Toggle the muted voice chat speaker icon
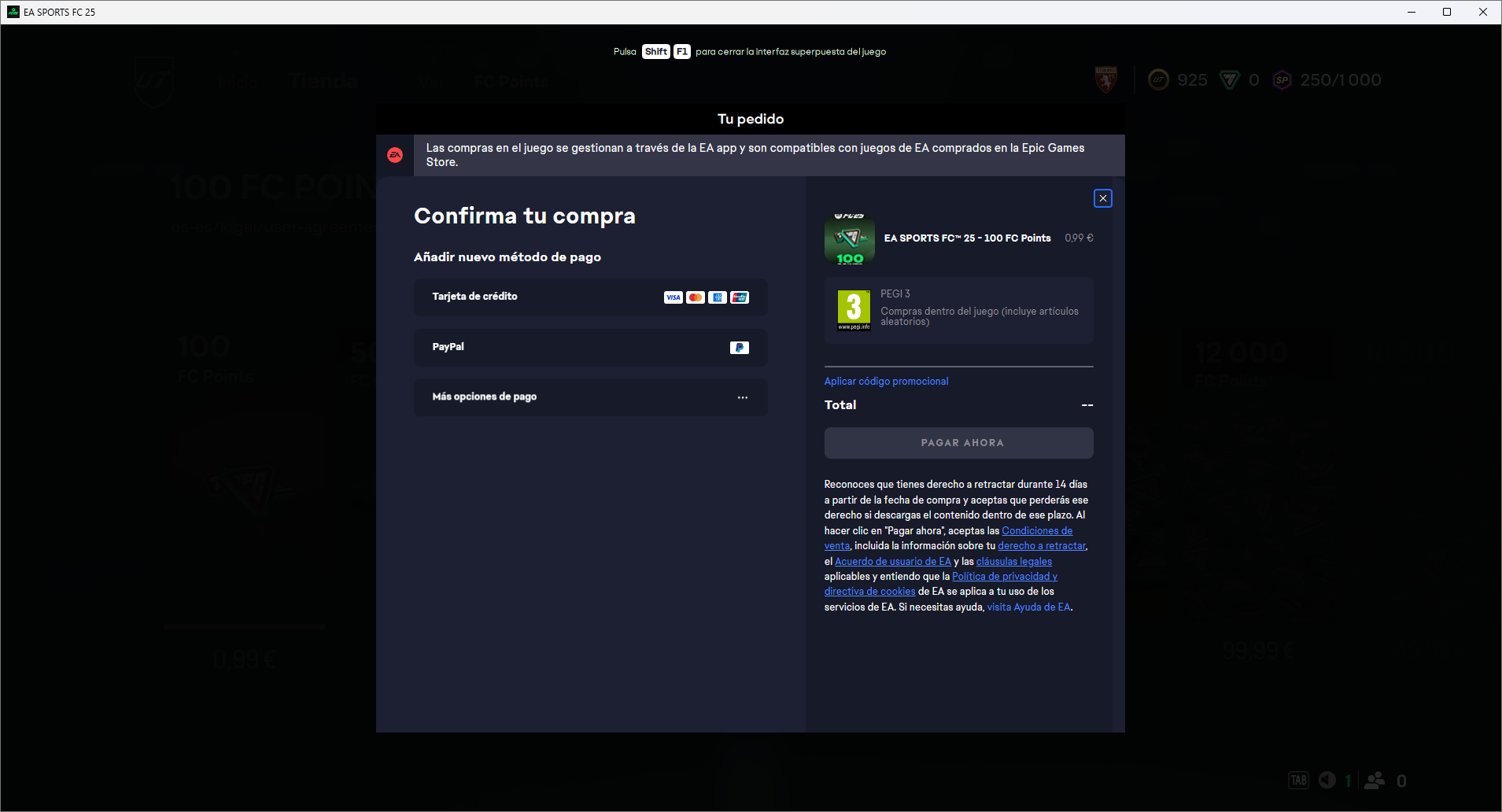The height and width of the screenshot is (812, 1502). [x=1327, y=780]
